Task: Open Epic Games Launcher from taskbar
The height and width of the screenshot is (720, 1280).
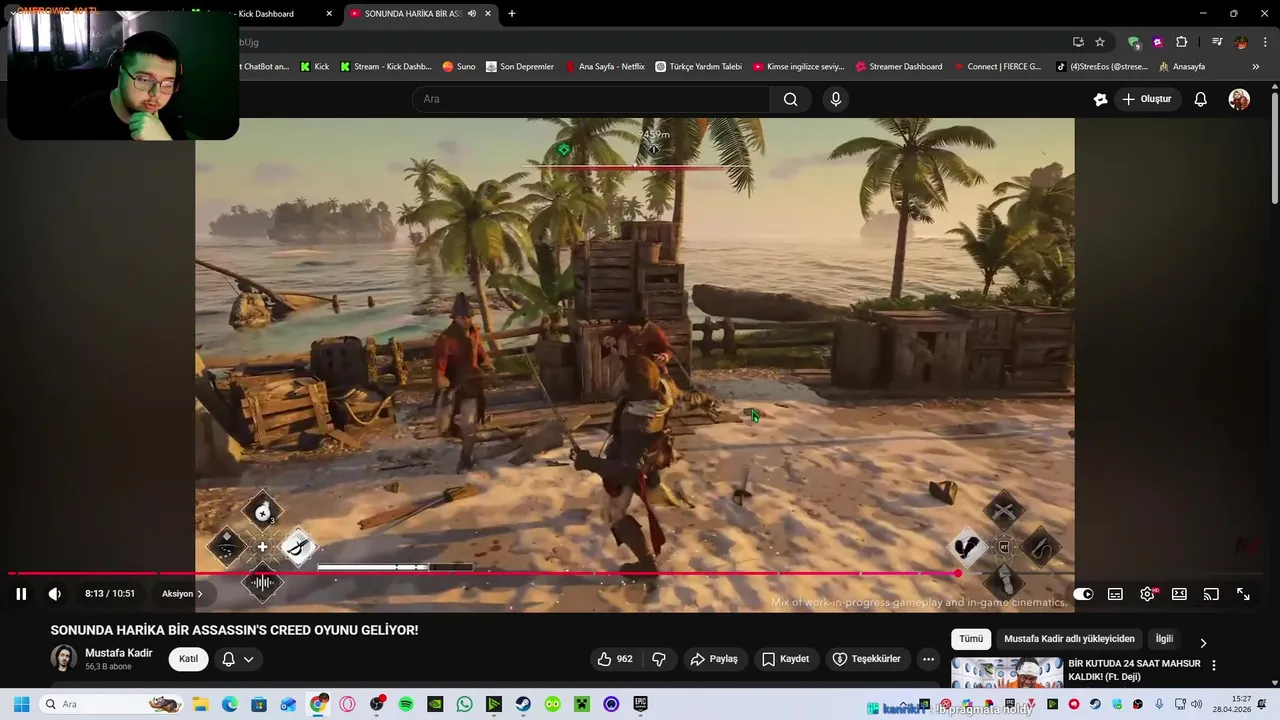Action: (640, 704)
